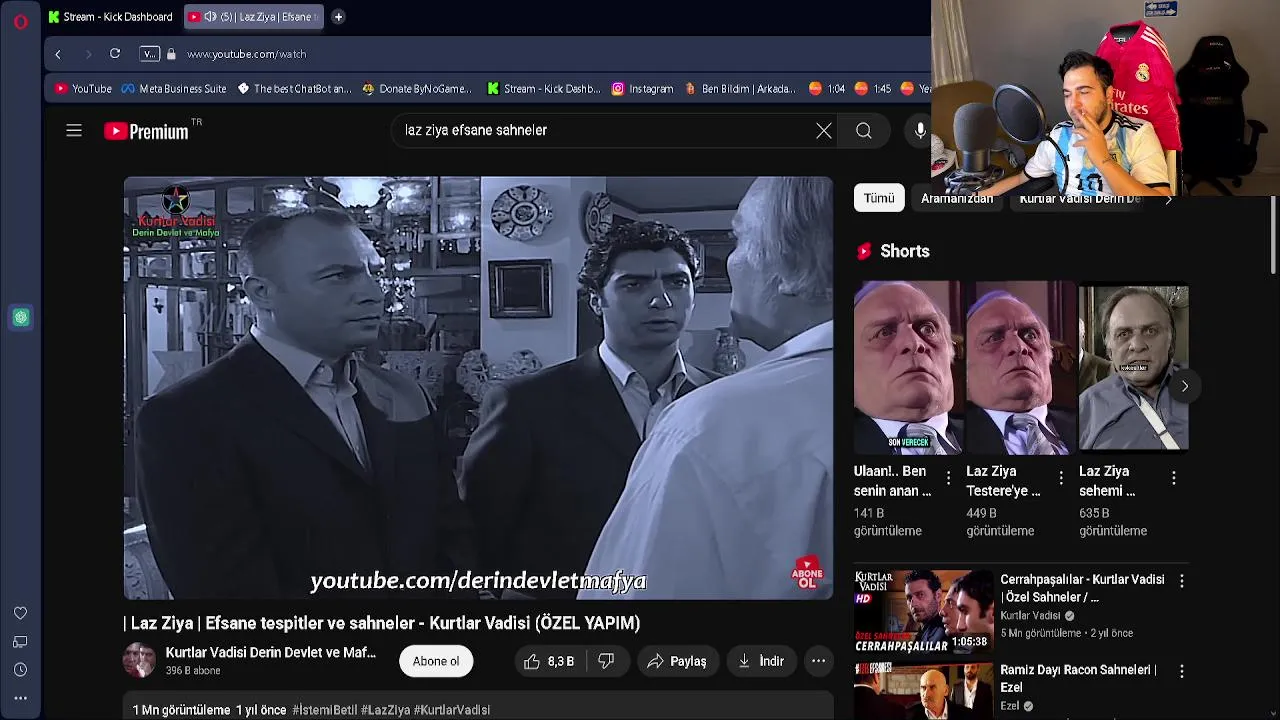Switch to the Stream - Kick Dashboard tab
This screenshot has width=1280, height=720.
click(111, 17)
